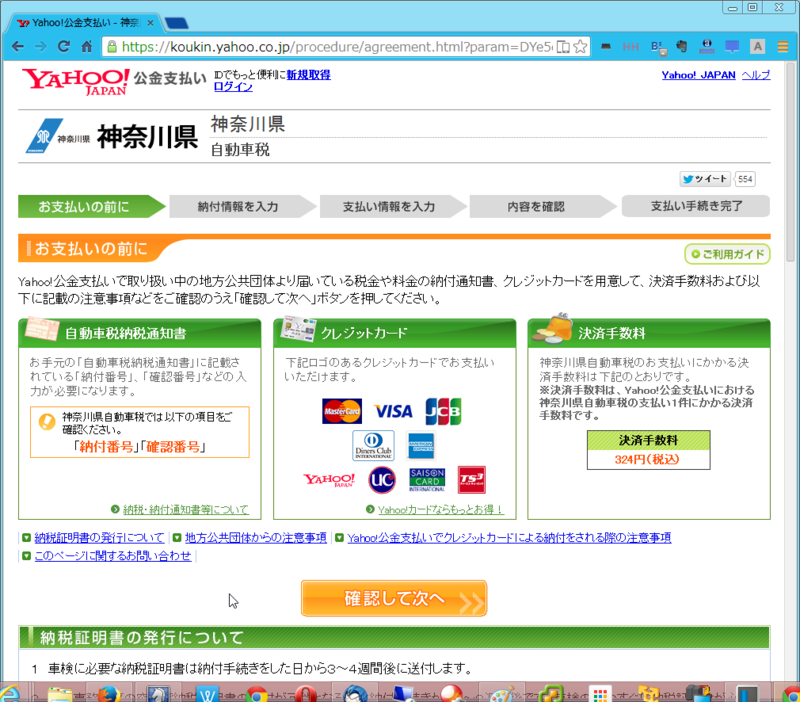Open the Hatena Bookmark B! extension
800x702 pixels.
click(658, 47)
